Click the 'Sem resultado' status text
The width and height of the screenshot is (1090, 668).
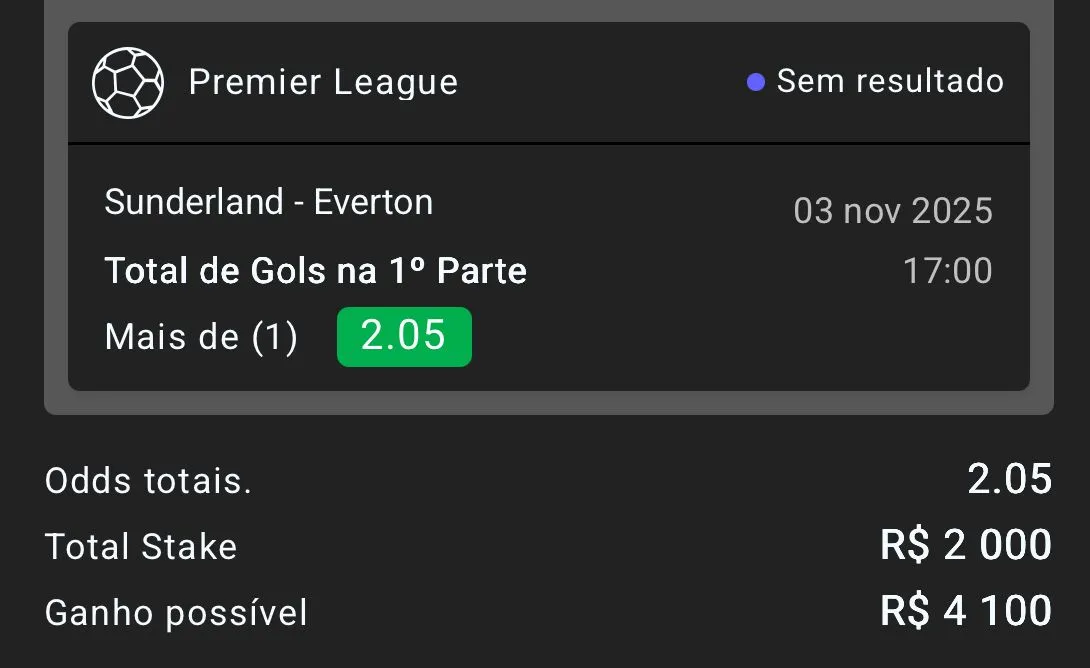(x=890, y=81)
